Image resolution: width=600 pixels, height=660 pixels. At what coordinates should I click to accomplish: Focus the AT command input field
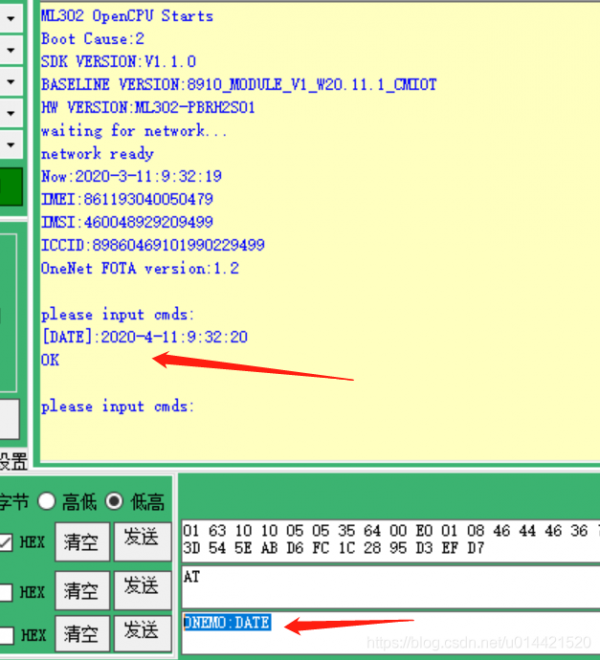click(x=390, y=587)
